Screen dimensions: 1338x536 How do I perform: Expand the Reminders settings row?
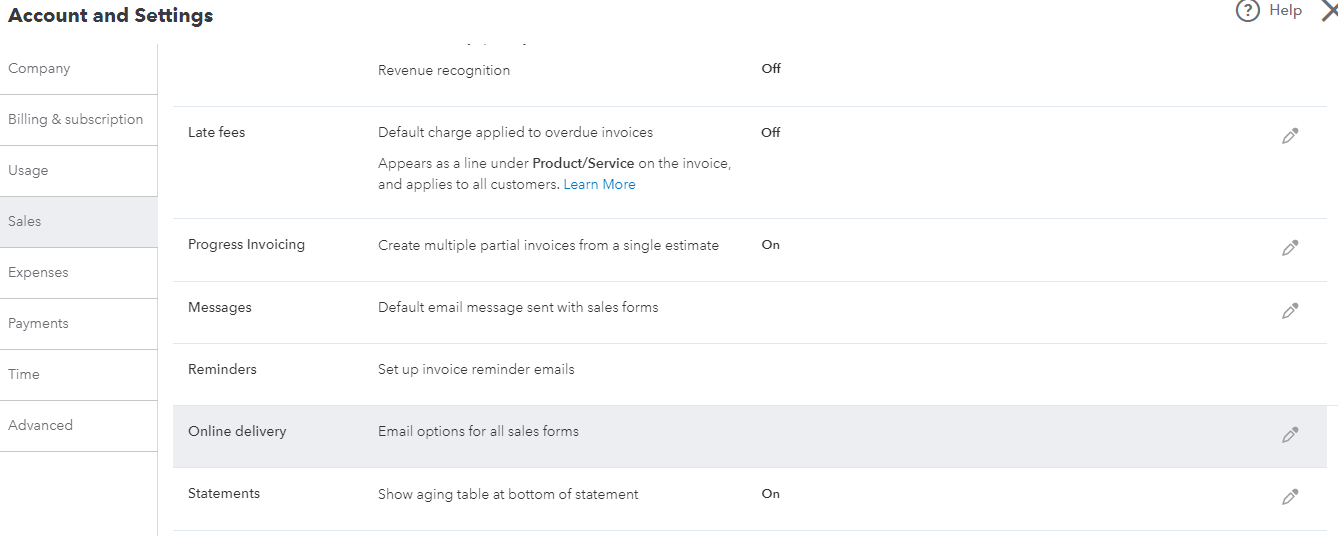point(222,370)
